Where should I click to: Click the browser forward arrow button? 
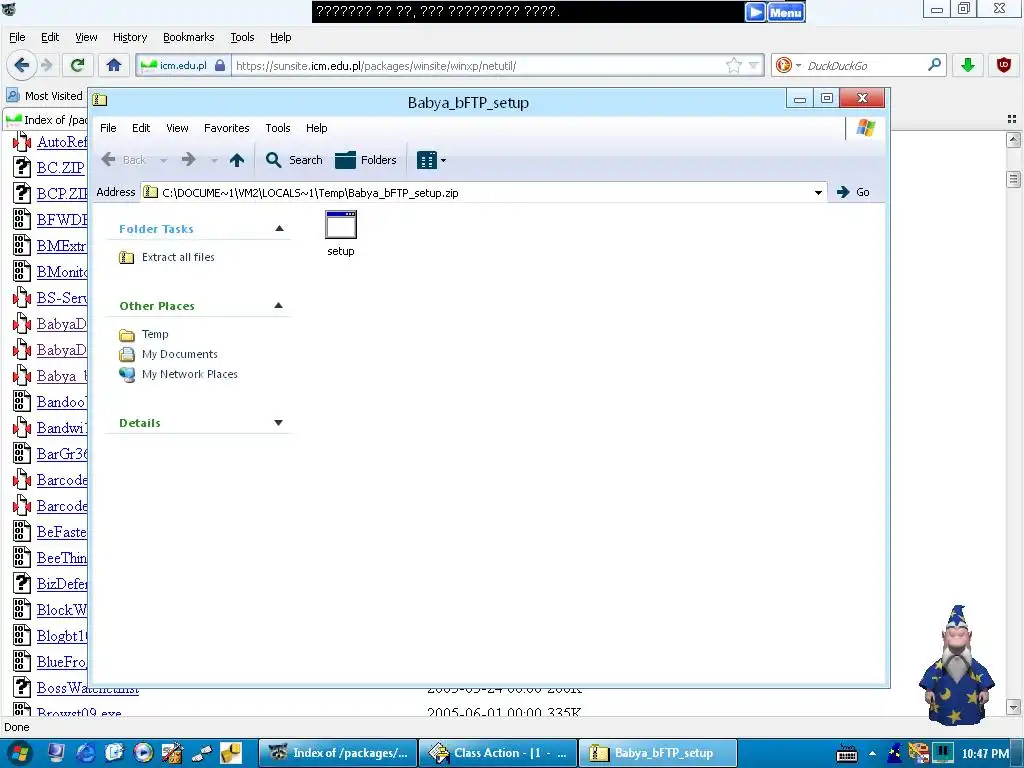tap(47, 65)
